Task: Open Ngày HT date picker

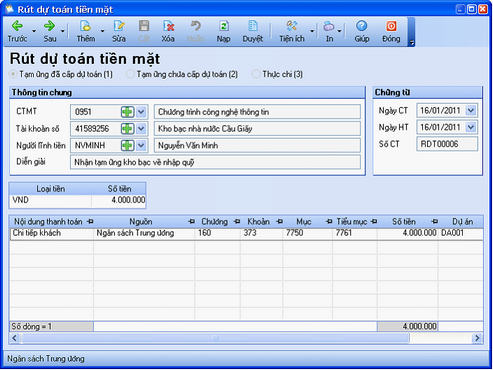Action: 471,127
